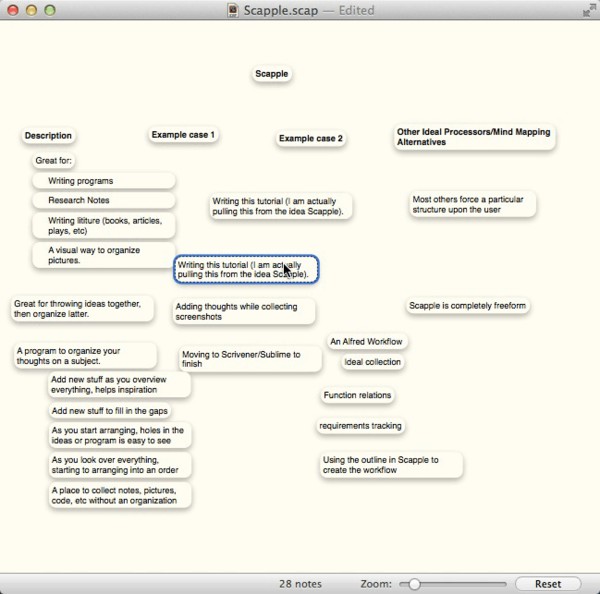Select 'As you look over everything' note

[x=120, y=465]
